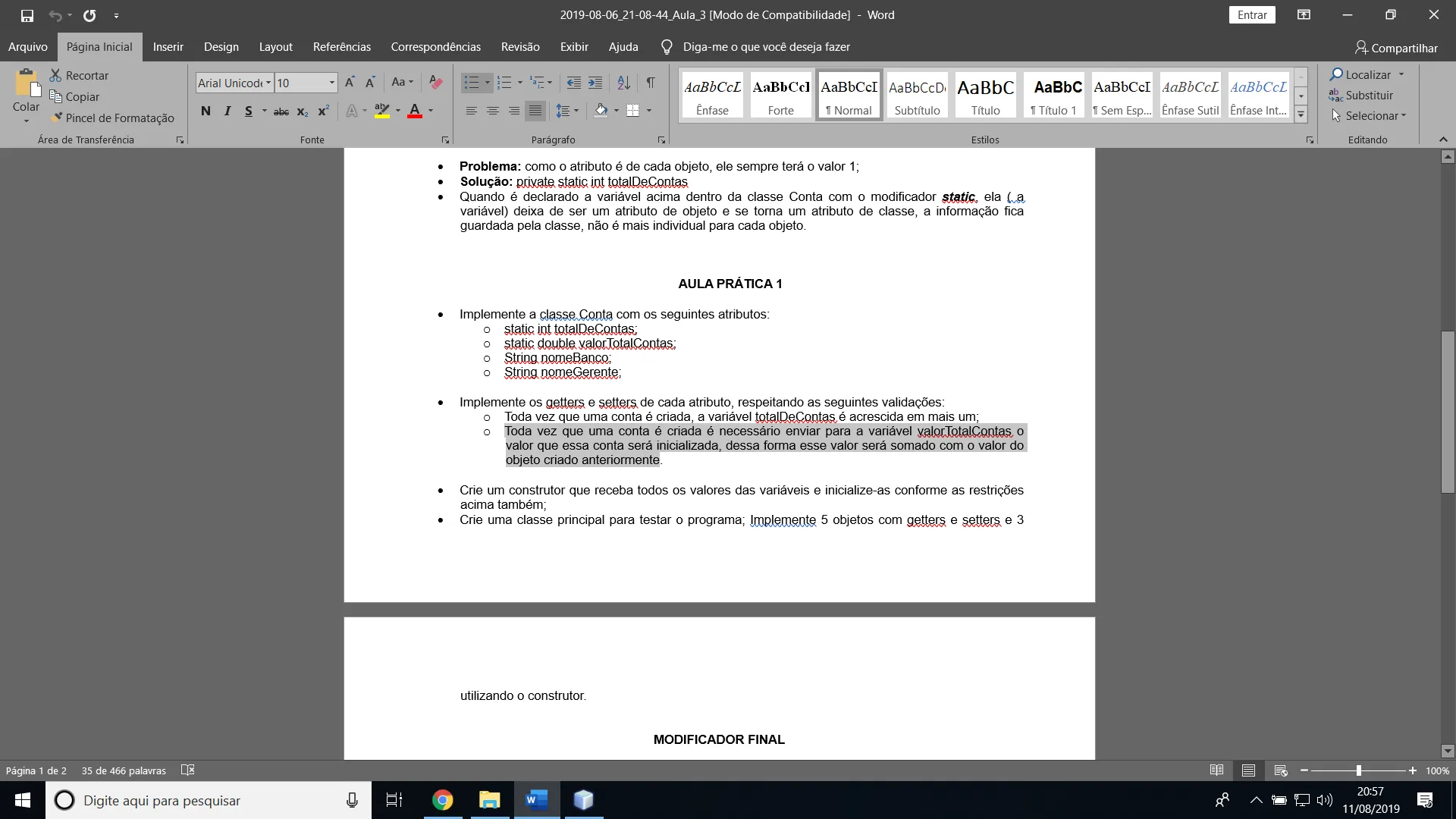This screenshot has height=819, width=1456.
Task: Toggle Bold formatting with N button
Action: coord(206,111)
